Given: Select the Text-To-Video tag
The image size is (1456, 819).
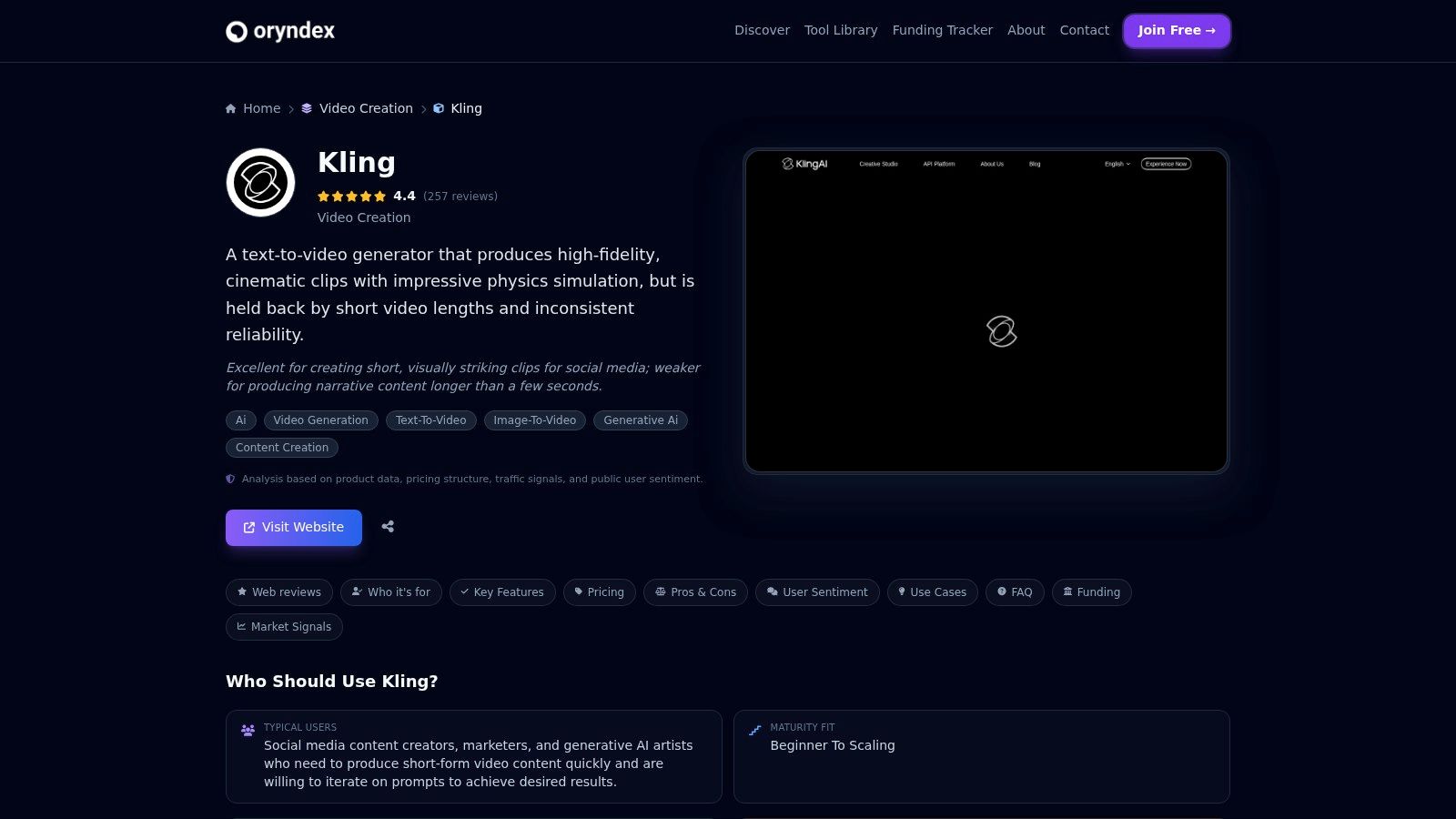Looking at the screenshot, I should [x=431, y=420].
